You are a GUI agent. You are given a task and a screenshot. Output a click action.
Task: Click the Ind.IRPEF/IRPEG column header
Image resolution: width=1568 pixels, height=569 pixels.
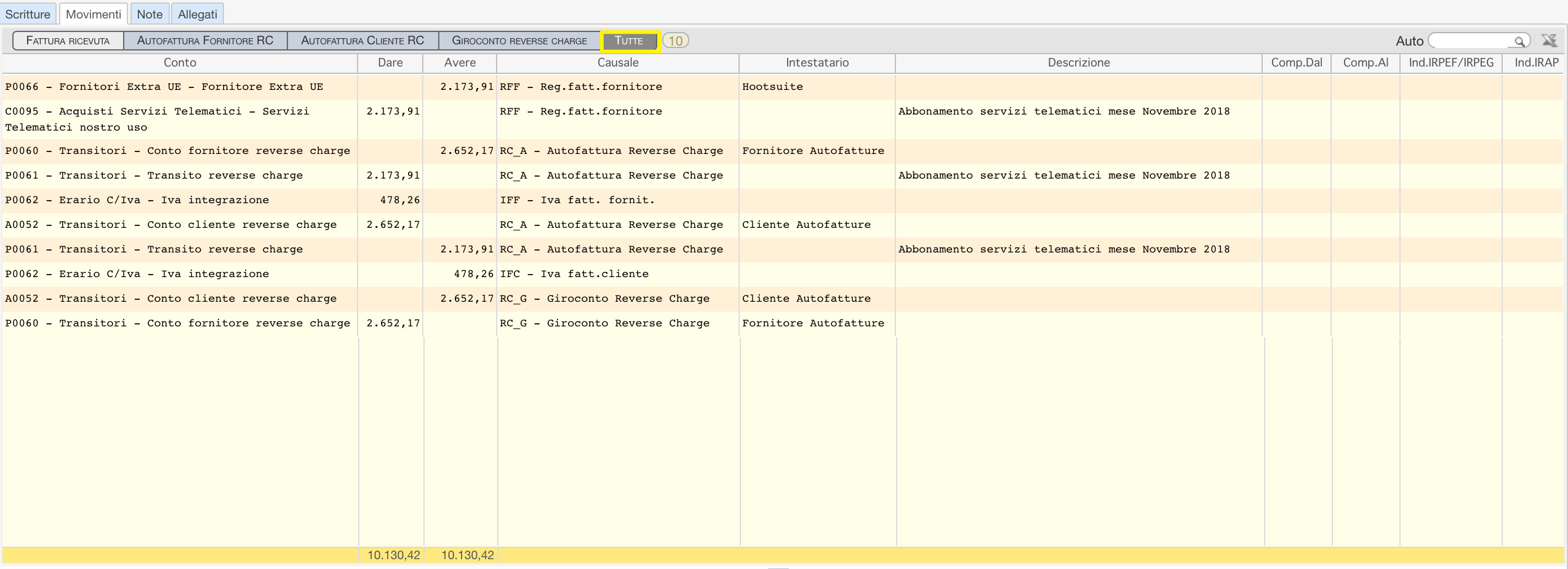(x=1451, y=63)
